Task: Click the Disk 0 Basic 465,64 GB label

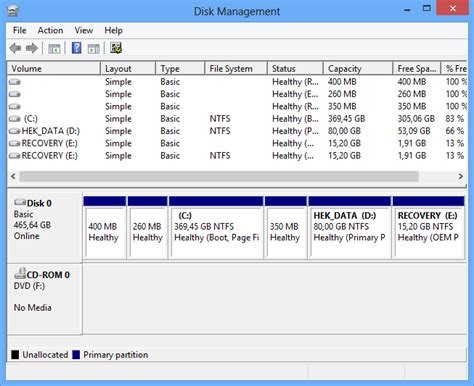Action: click(44, 228)
